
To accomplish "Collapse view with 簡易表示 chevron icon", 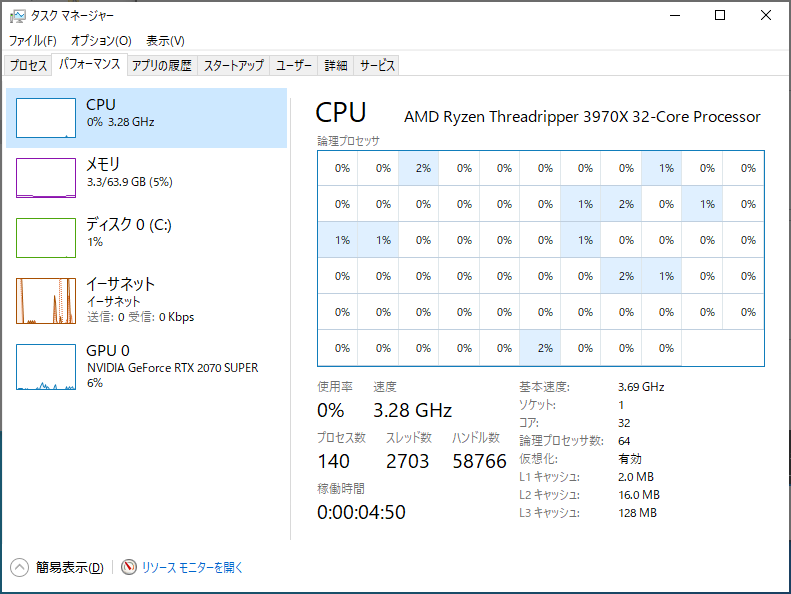I will 20,567.
